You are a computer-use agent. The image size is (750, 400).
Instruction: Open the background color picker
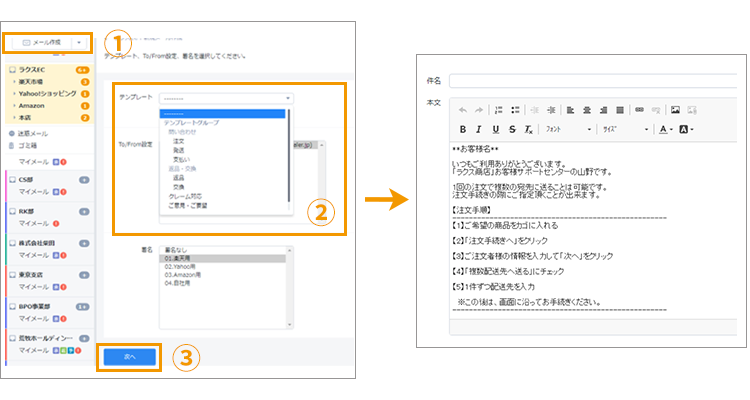[x=686, y=129]
